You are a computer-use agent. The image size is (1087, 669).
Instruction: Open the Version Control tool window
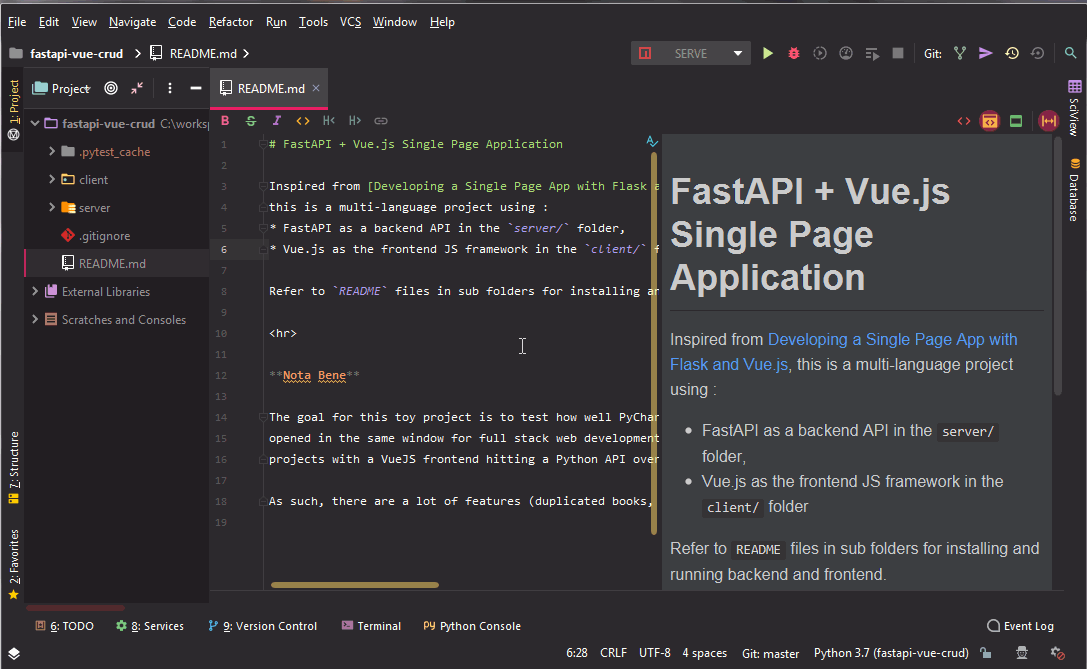[263, 626]
